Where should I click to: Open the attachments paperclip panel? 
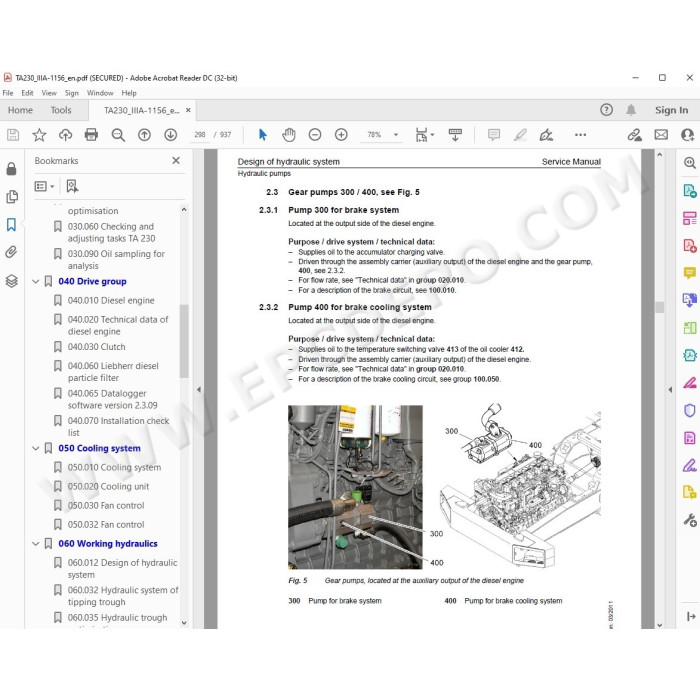tap(12, 252)
